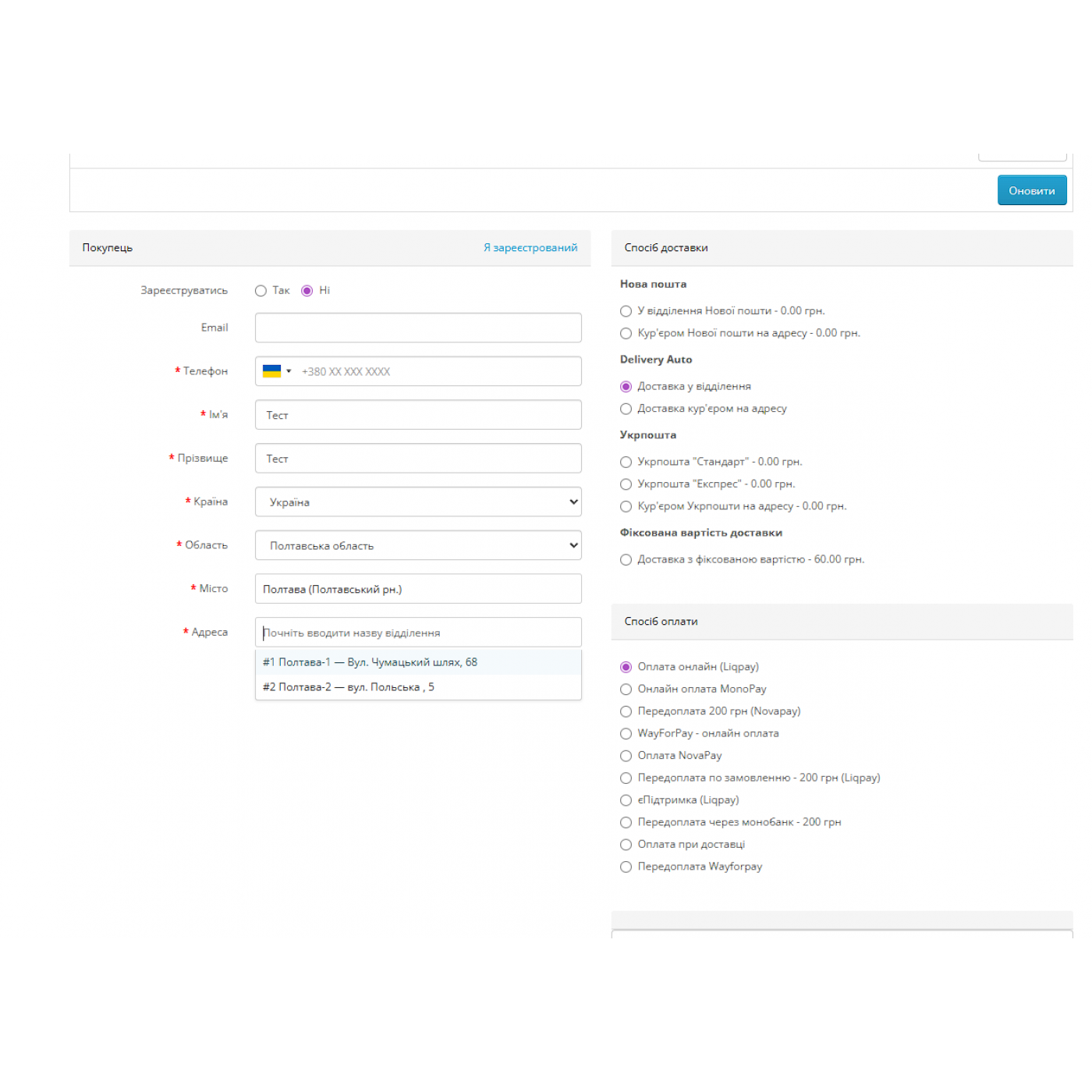Click the Місто input field
This screenshot has height=1092, width=1092.
click(417, 589)
